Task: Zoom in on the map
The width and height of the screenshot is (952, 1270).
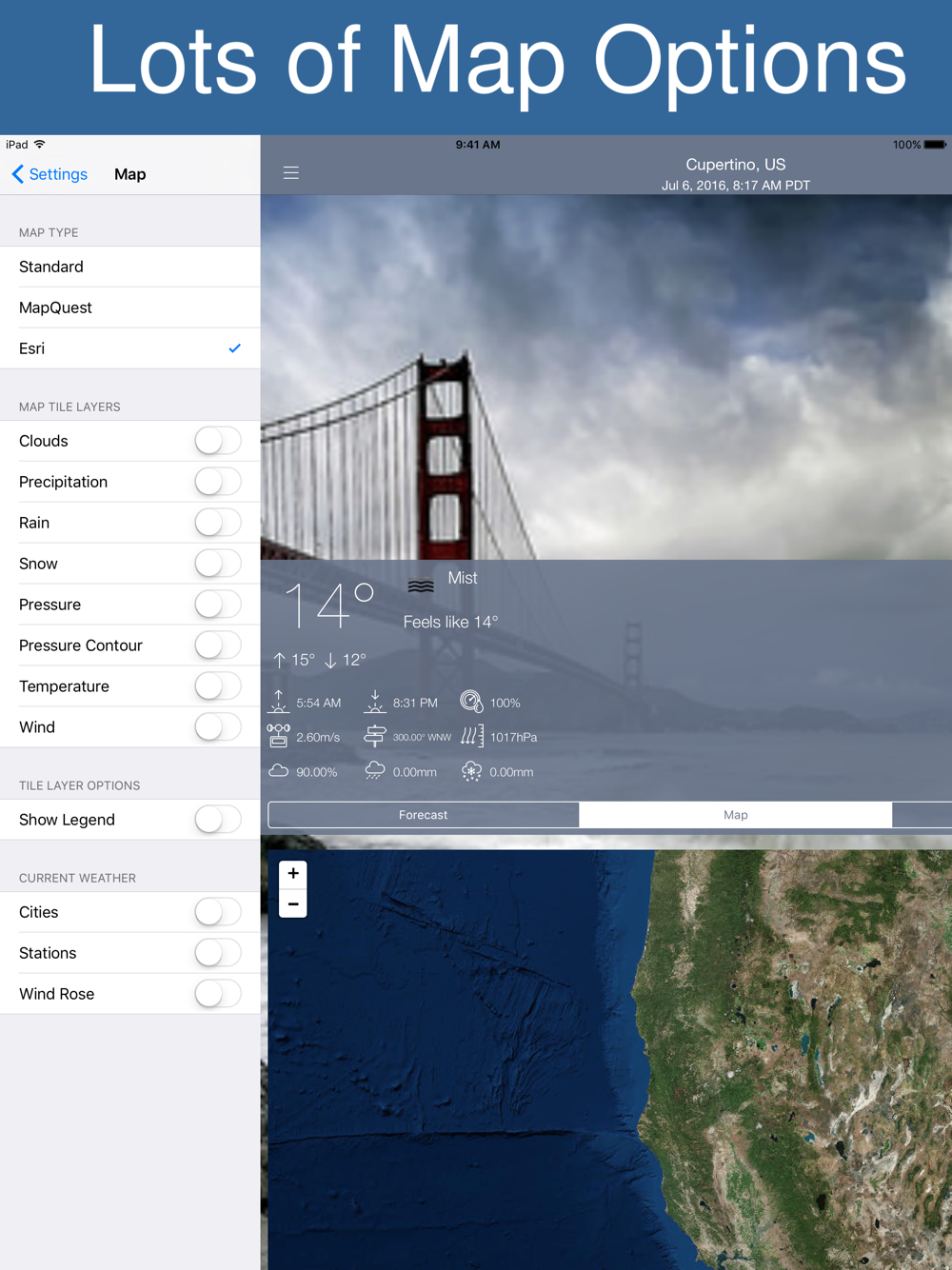Action: pos(293,874)
